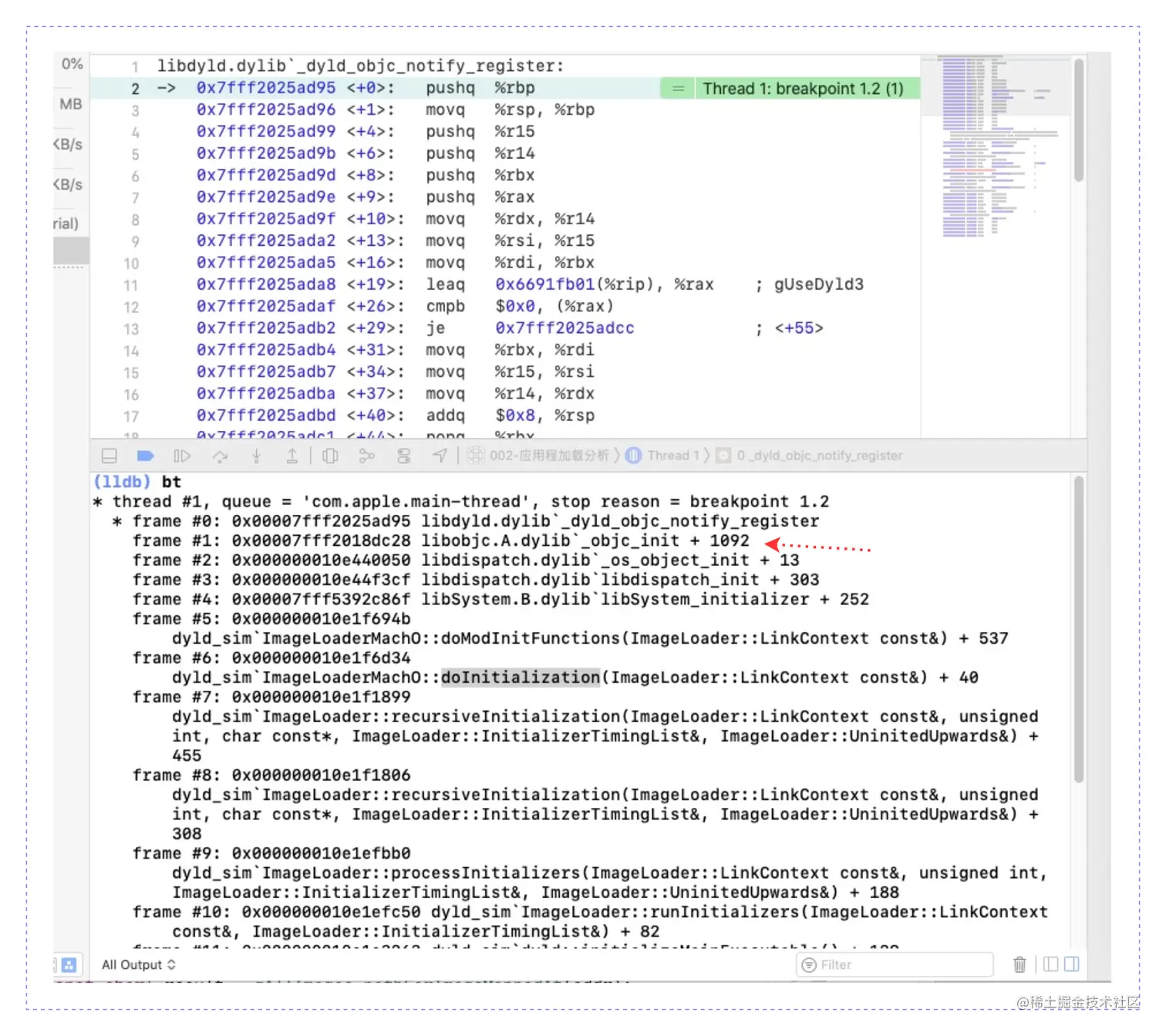Viewport: 1166px width, 1036px height.
Task: Click frame #2 _os_object_init + 13
Action: pos(466,560)
